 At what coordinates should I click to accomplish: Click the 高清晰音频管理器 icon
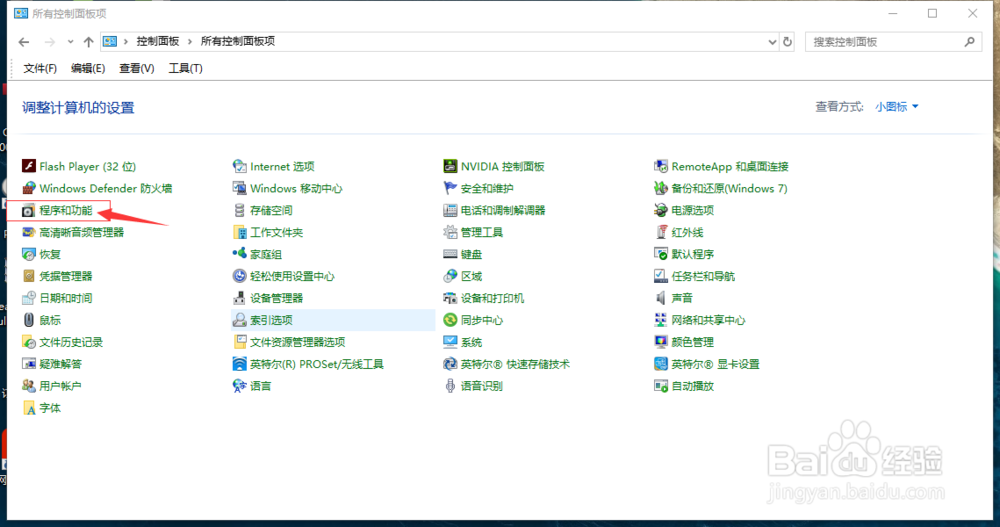pyautogui.click(x=29, y=232)
